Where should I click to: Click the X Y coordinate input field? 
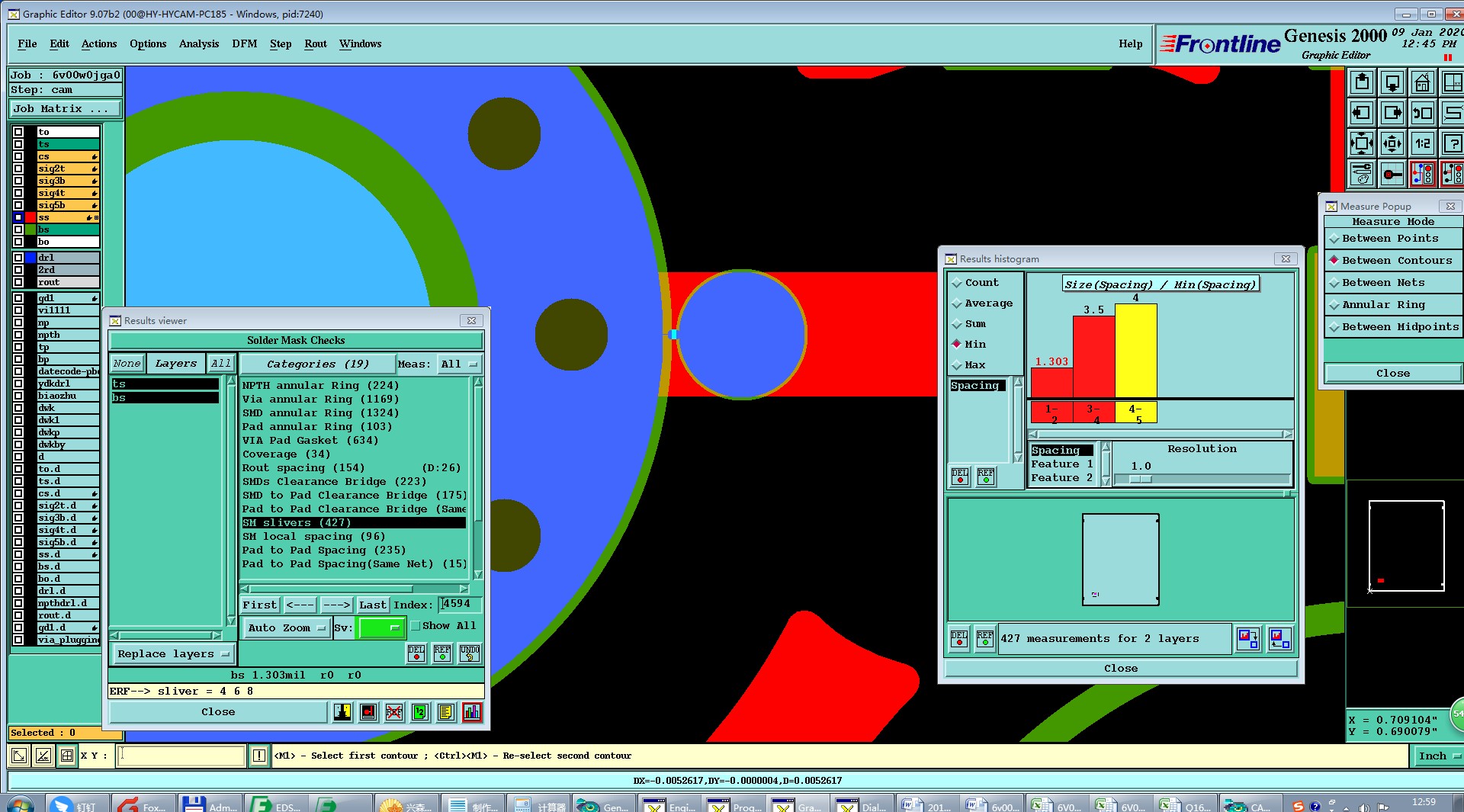point(181,756)
